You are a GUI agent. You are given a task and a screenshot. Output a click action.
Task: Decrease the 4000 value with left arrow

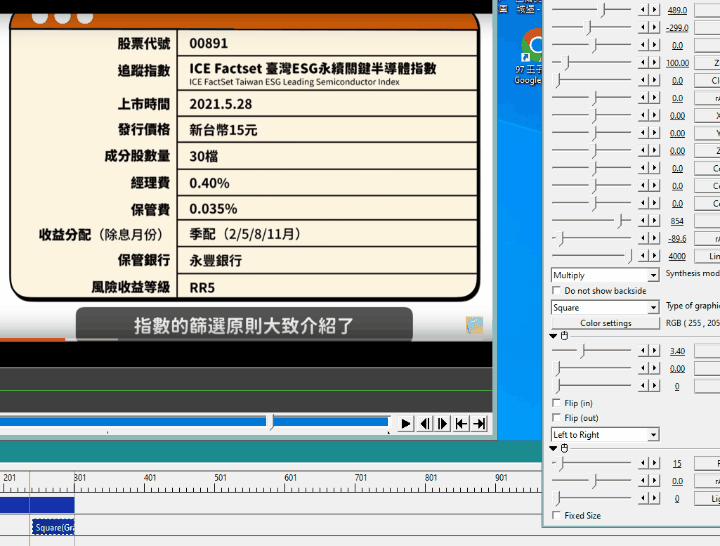[x=643, y=256]
